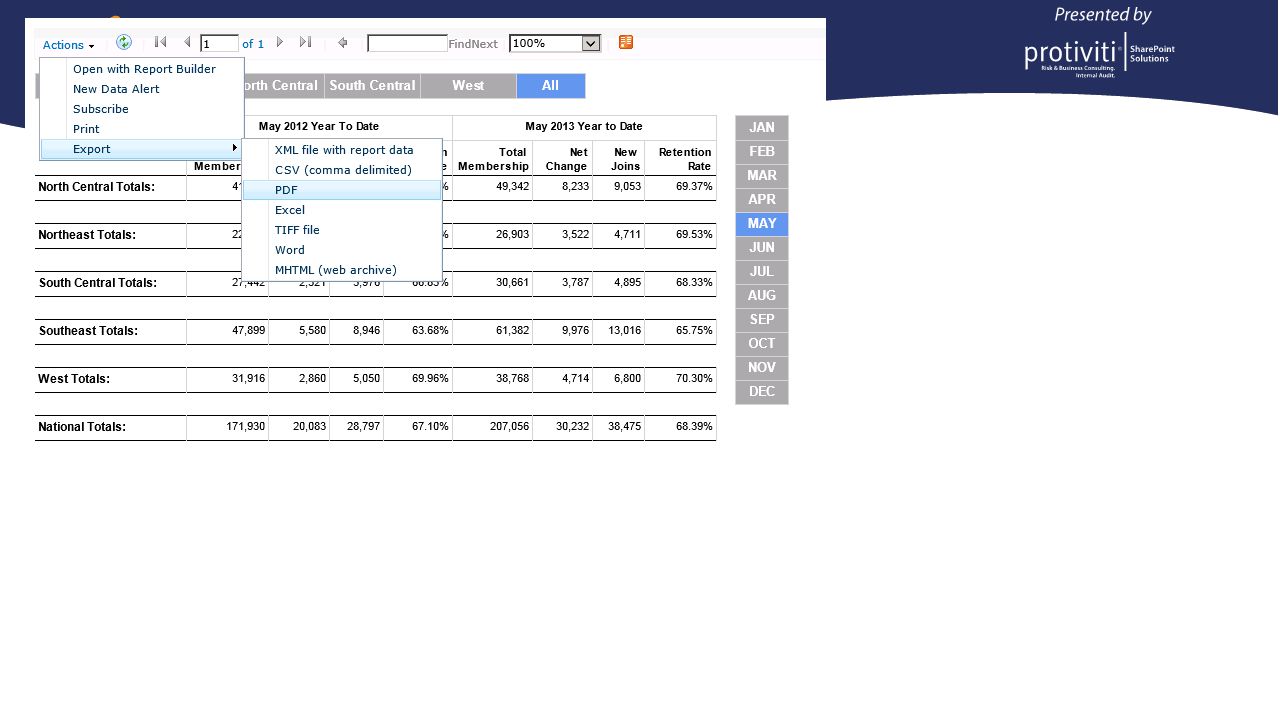Export report as PDF
This screenshot has height=720, width=1280.
coord(342,190)
